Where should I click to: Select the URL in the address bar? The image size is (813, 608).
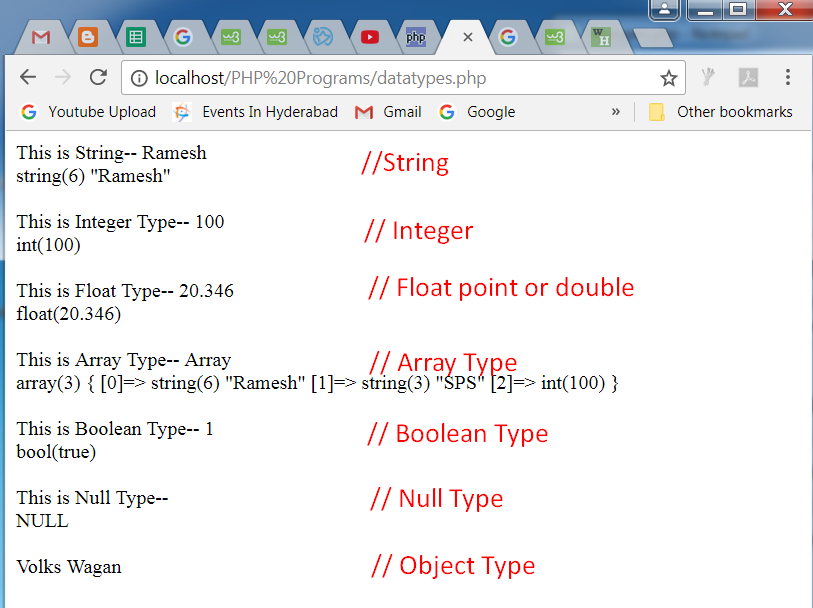tap(300, 76)
